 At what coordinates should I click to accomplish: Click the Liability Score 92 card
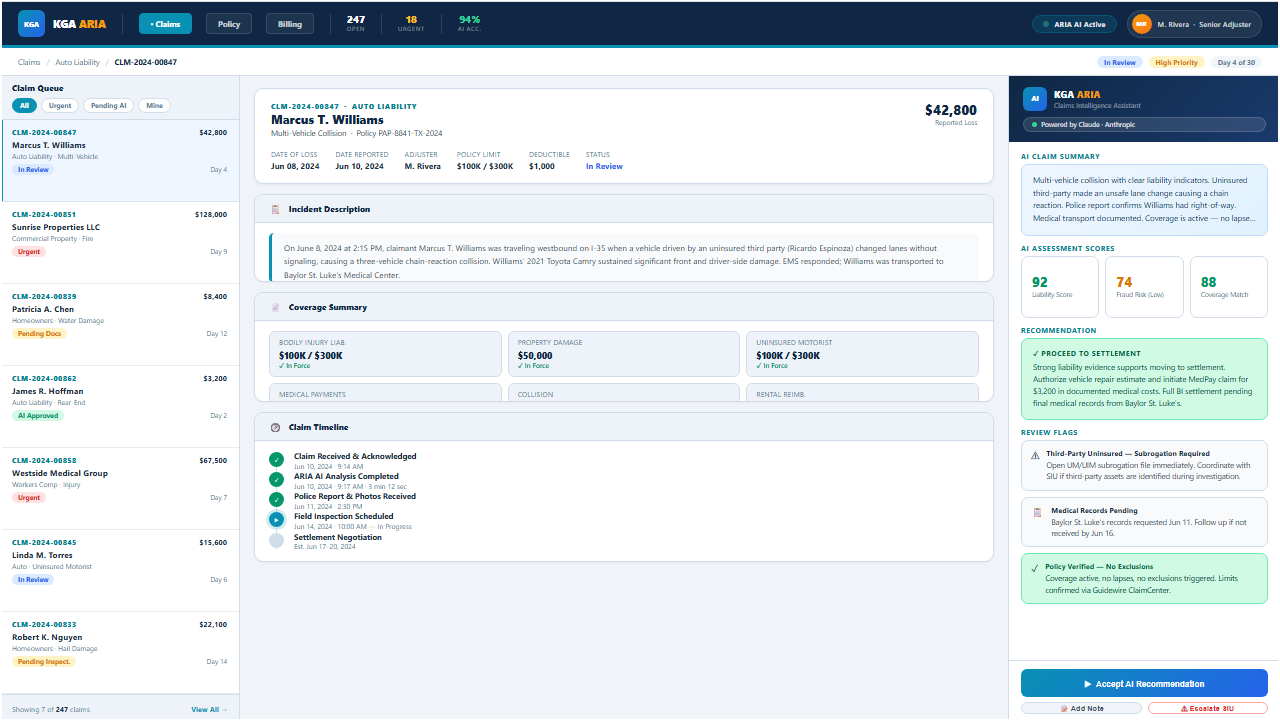(x=1059, y=287)
